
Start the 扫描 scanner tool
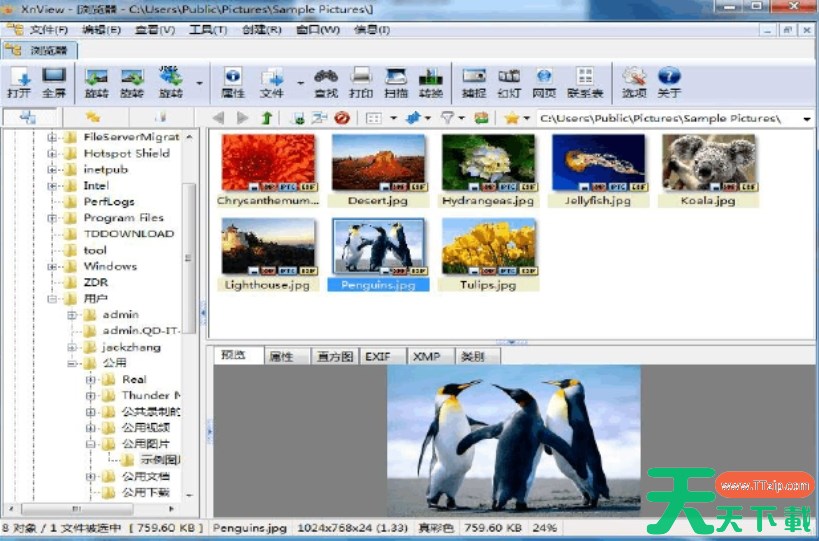point(396,82)
